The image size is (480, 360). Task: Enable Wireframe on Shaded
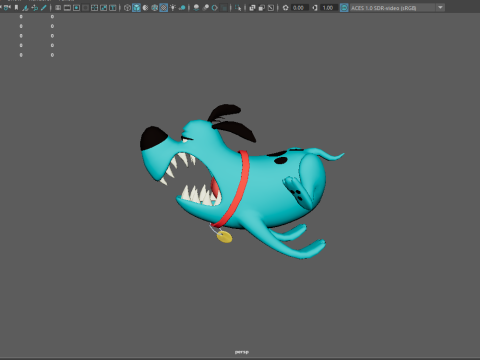[x=154, y=8]
